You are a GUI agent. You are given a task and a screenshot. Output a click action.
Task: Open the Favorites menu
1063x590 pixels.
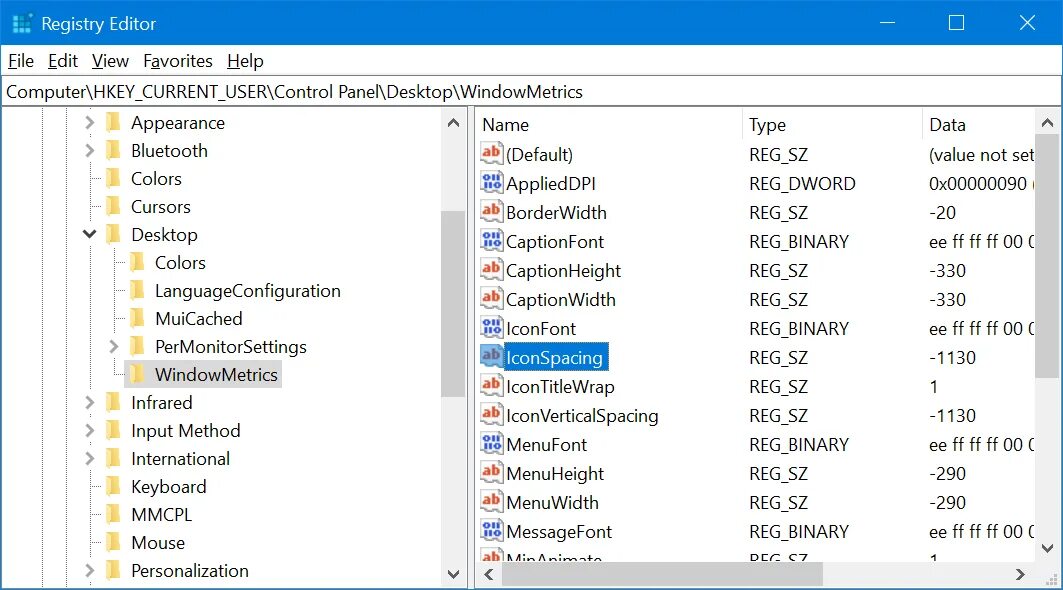pyautogui.click(x=178, y=61)
